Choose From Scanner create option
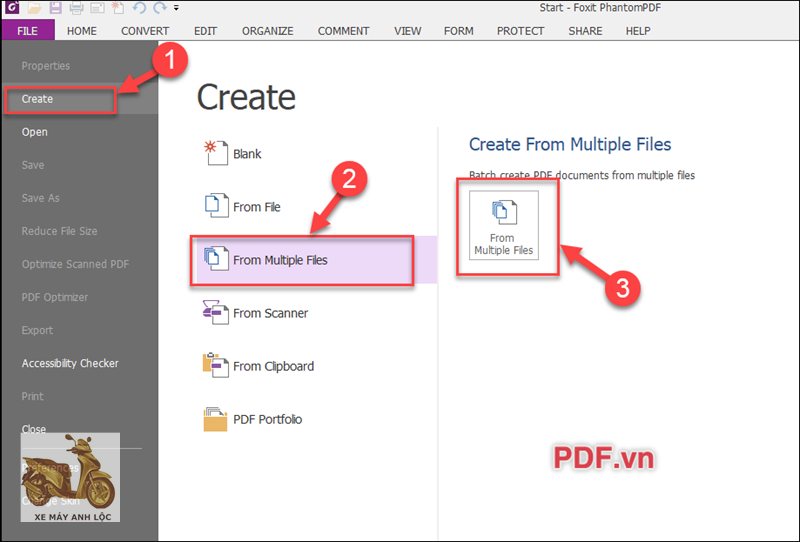The height and width of the screenshot is (542, 800). click(270, 313)
